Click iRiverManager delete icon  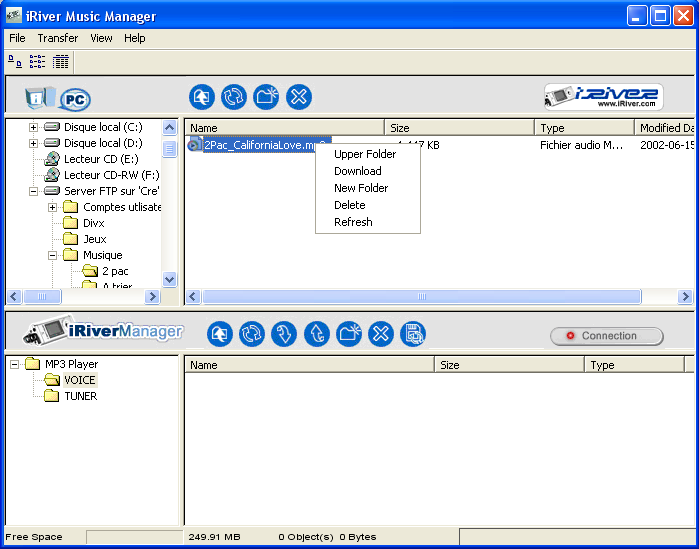(x=381, y=334)
